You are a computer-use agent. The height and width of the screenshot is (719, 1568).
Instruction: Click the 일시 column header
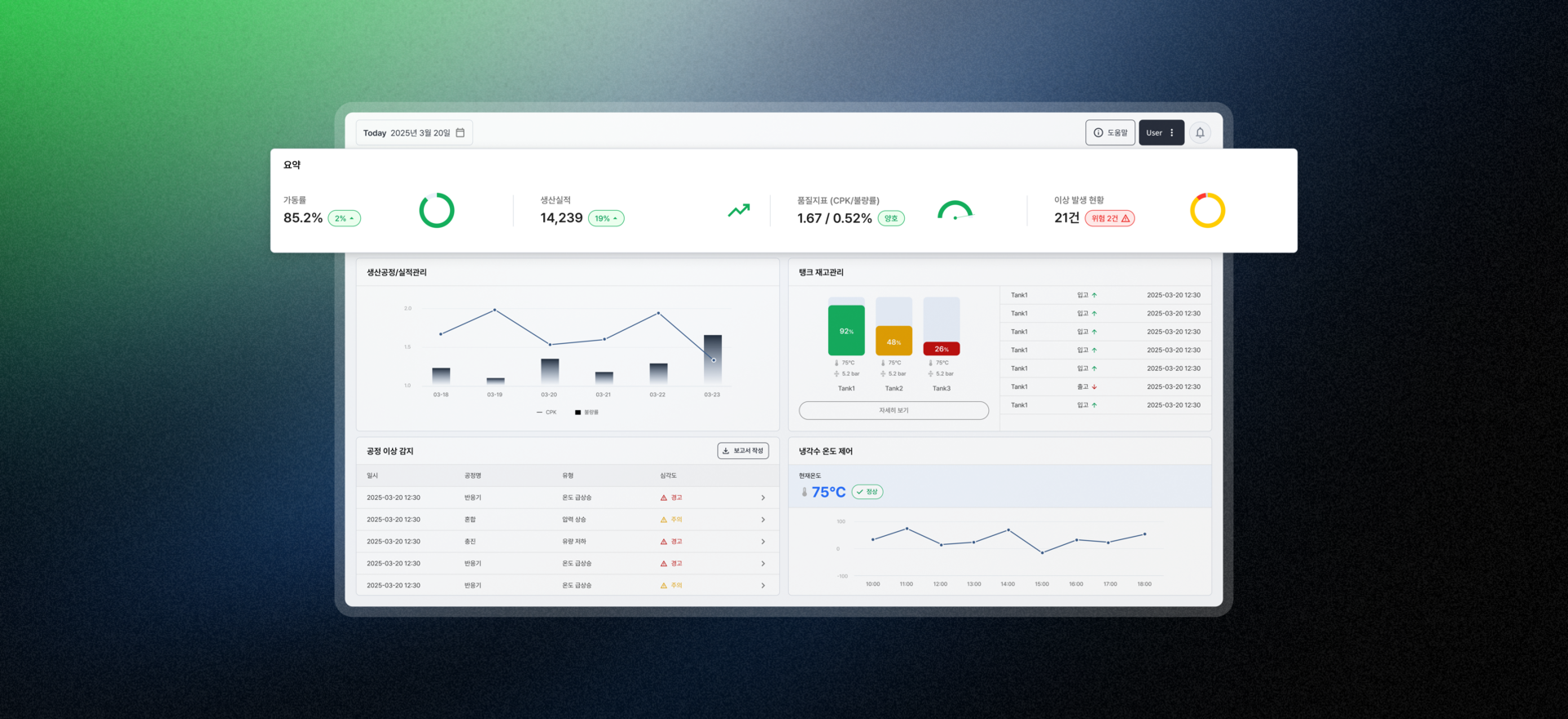pos(372,476)
